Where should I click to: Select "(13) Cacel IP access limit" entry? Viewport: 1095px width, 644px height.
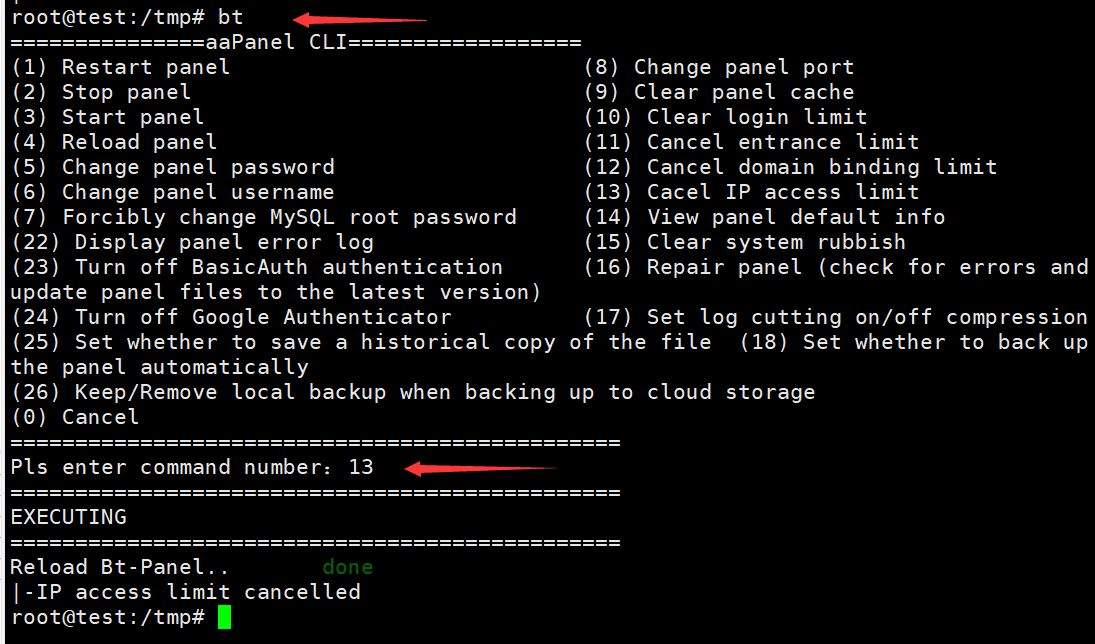[751, 192]
